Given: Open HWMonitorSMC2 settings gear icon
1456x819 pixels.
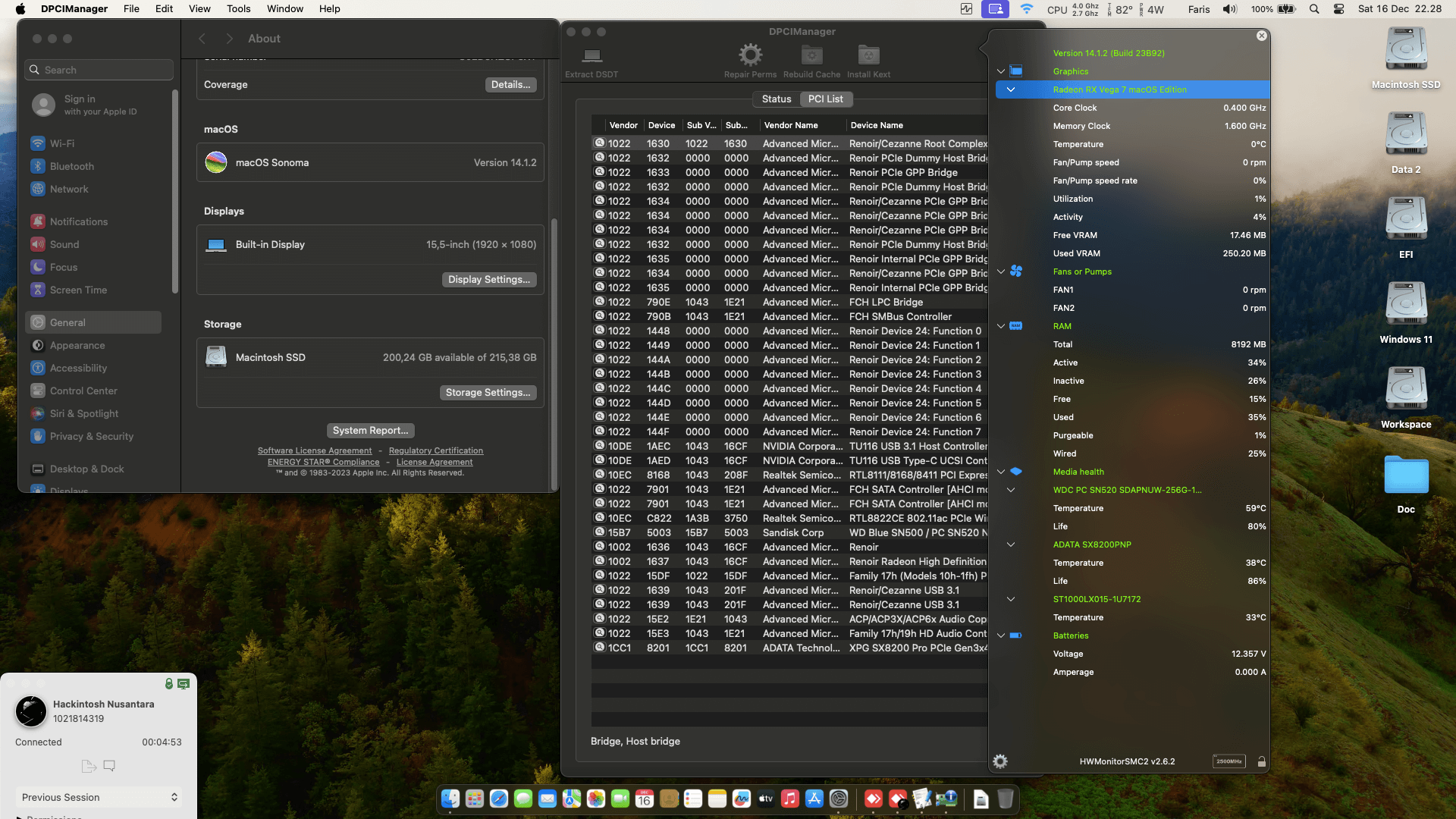Looking at the screenshot, I should pyautogui.click(x=1000, y=761).
